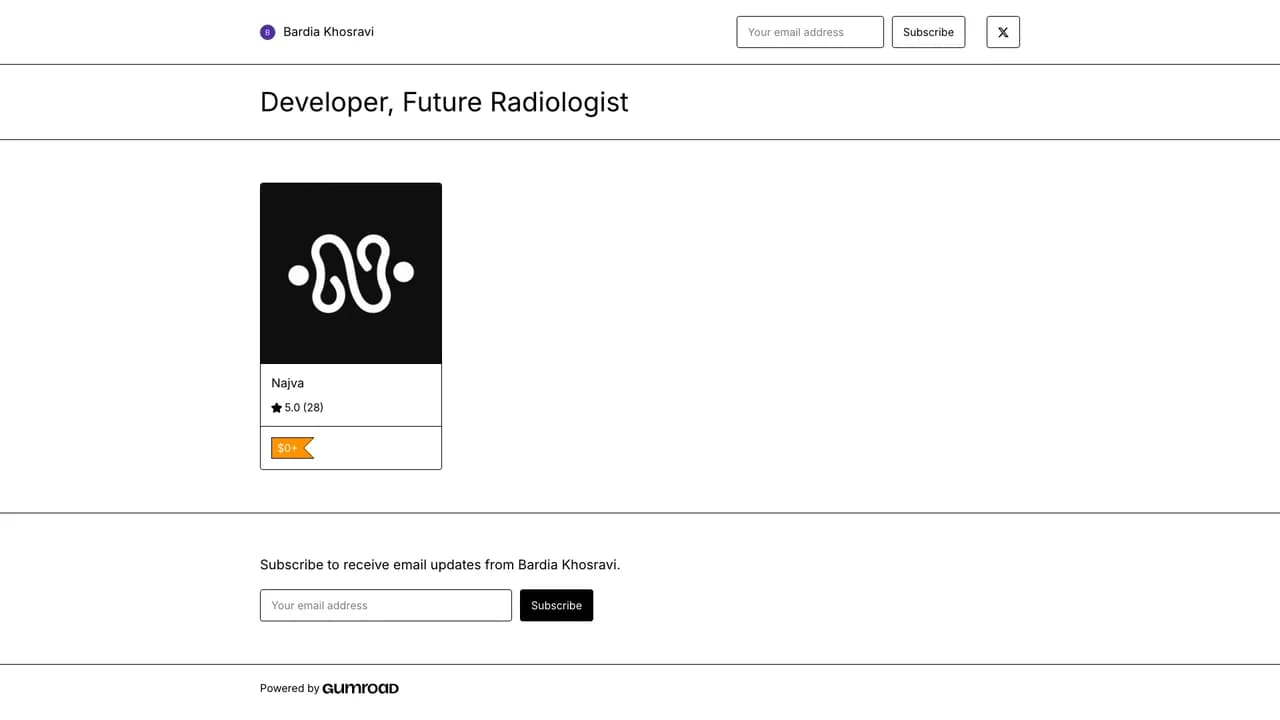Open the Gumroad logo in footer

[x=361, y=688]
